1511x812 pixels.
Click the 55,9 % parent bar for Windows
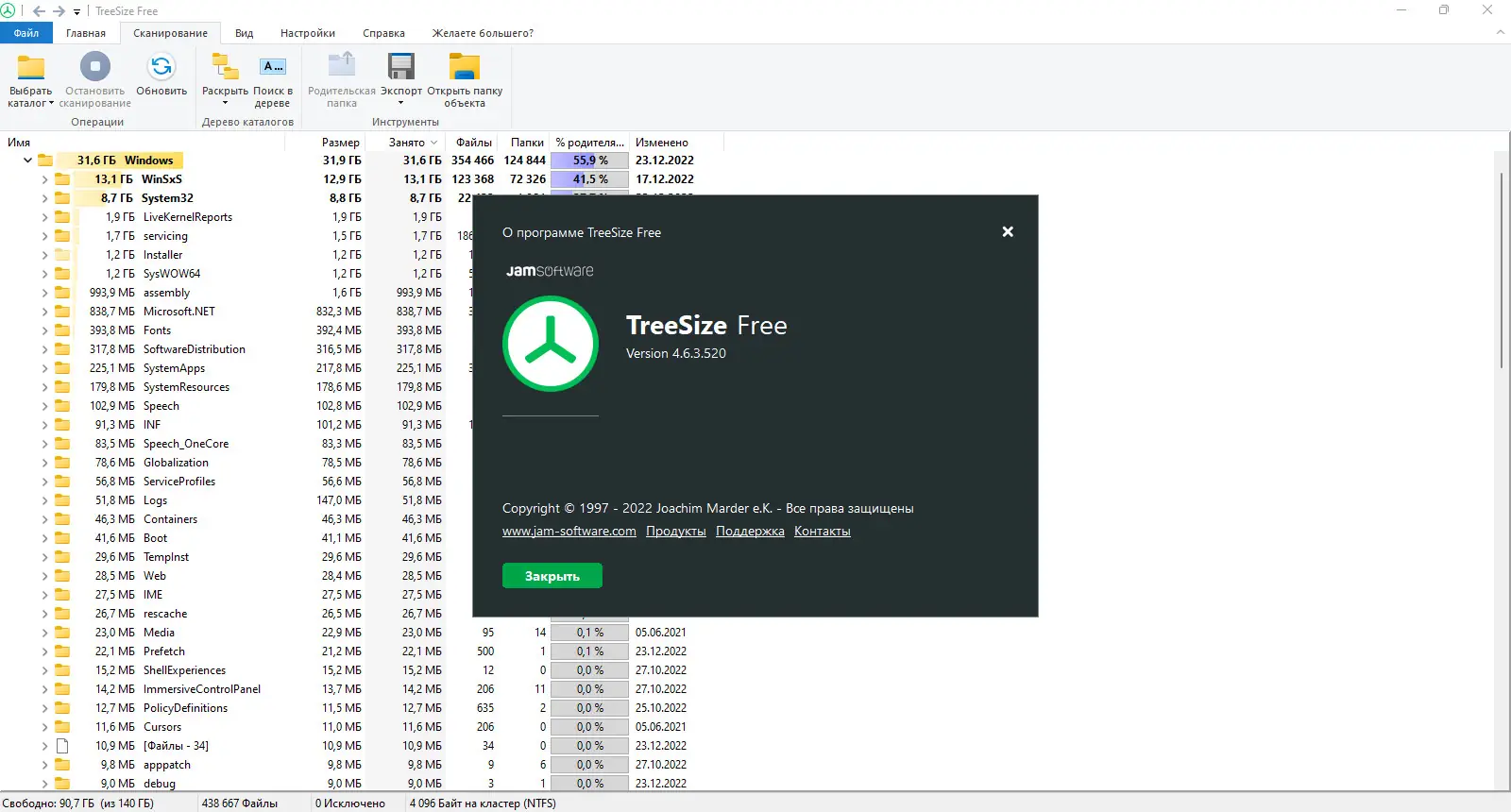(590, 161)
